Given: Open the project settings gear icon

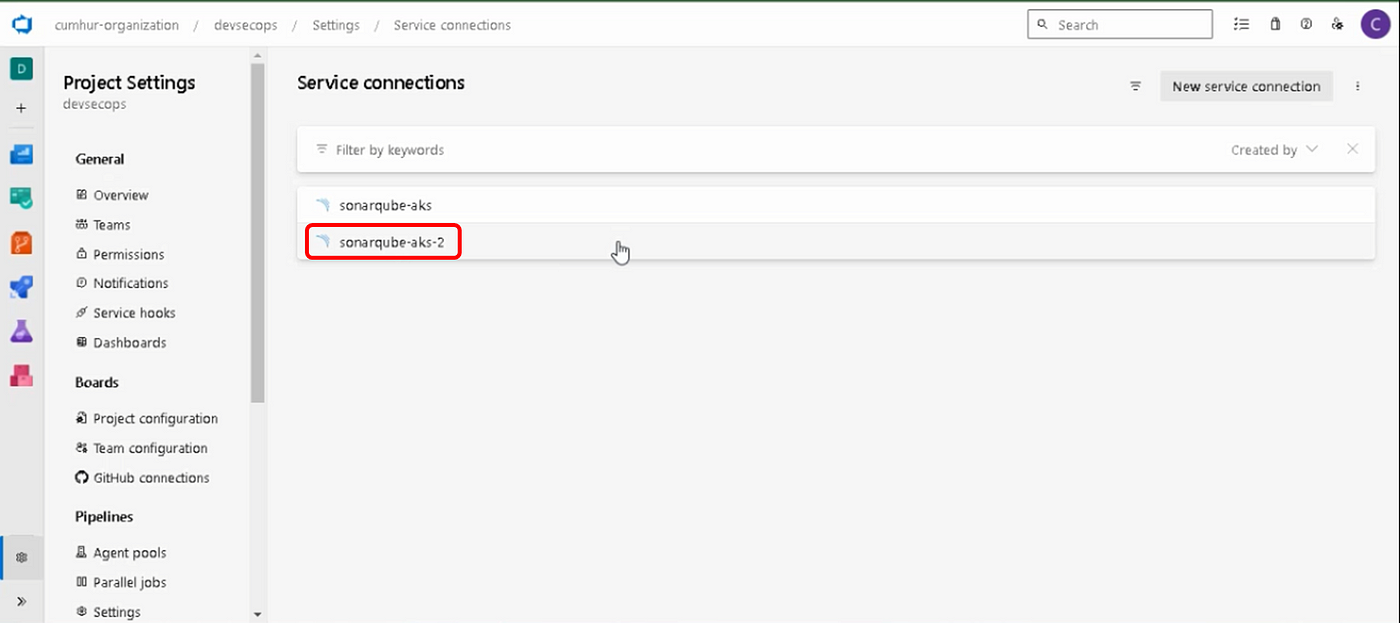Looking at the screenshot, I should (x=22, y=558).
